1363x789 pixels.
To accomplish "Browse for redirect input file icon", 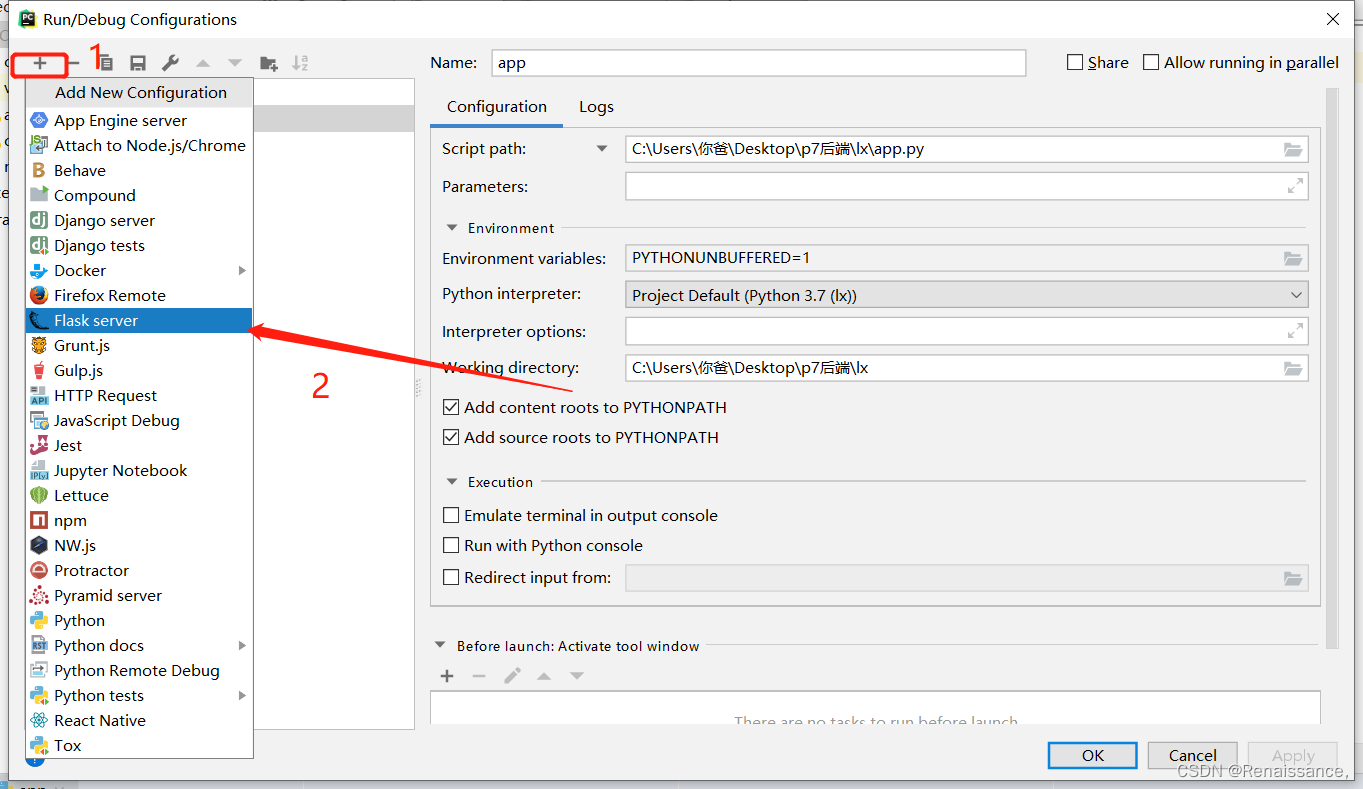I will pyautogui.click(x=1293, y=578).
